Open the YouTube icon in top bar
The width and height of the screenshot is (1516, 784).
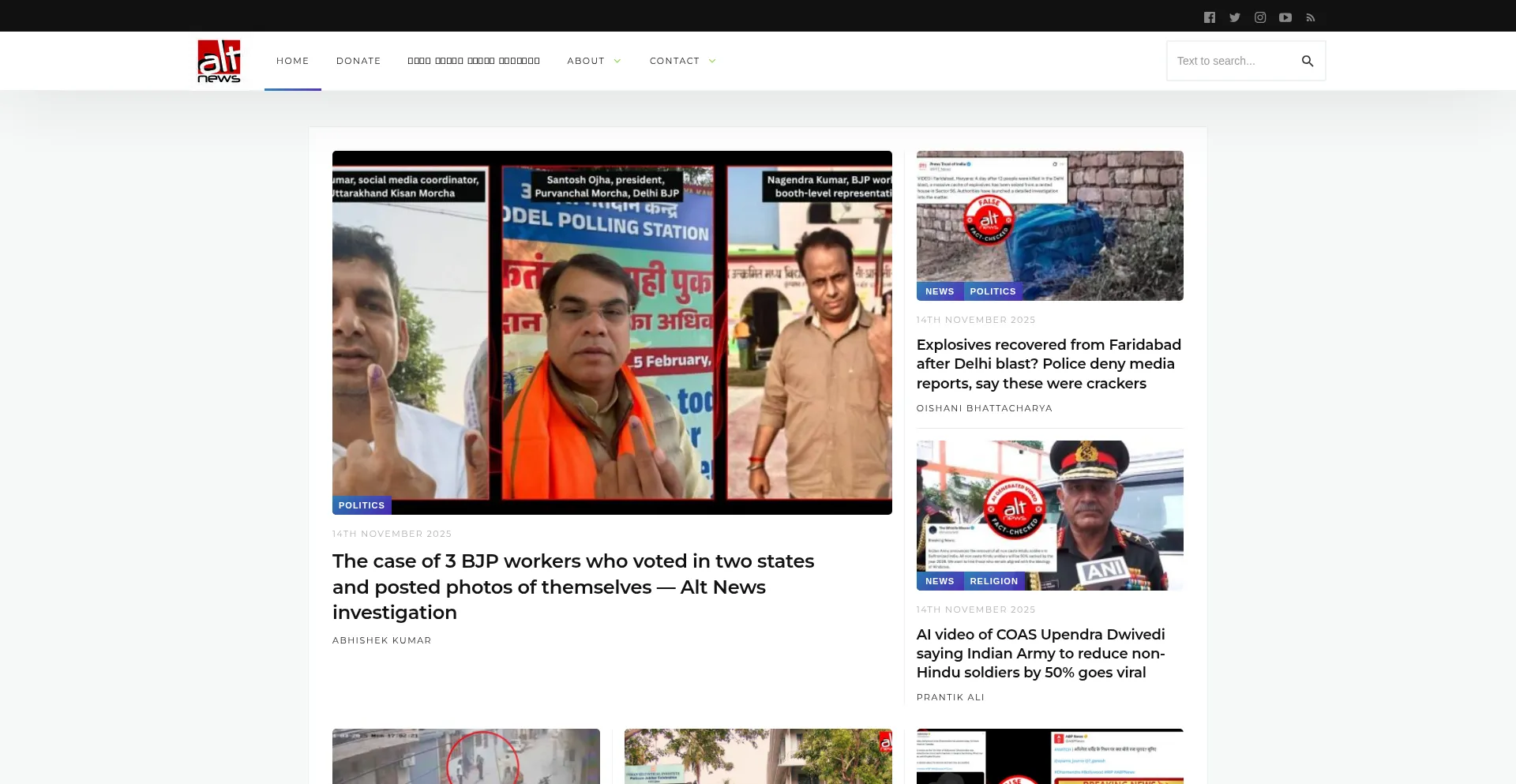1285,17
